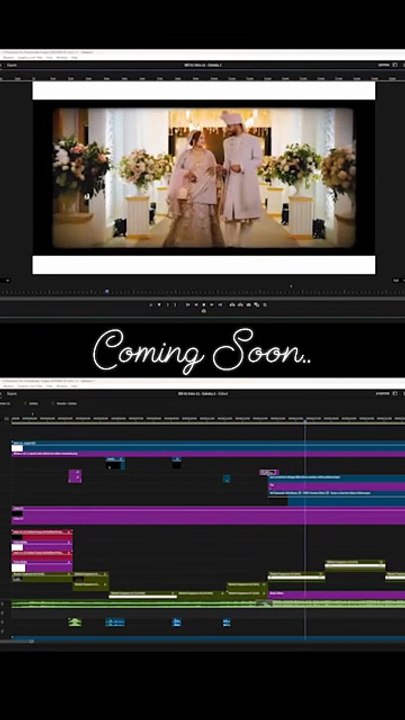Click the blue playhead on the Program Monitor scrubber
Image resolution: width=405 pixels, height=720 pixels.
coord(107,291)
